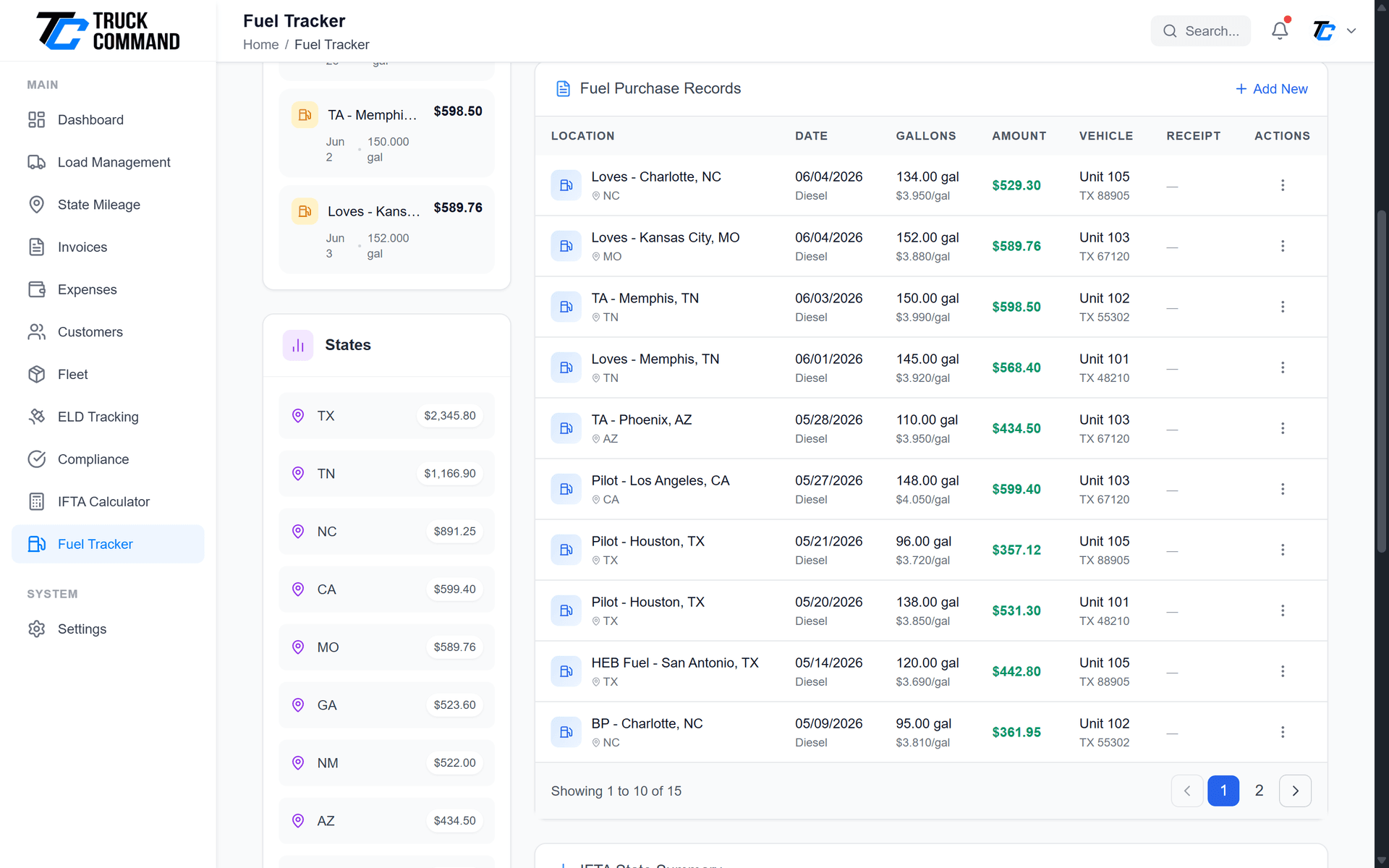Click the States chart icon
1389x868 pixels.
coord(298,346)
